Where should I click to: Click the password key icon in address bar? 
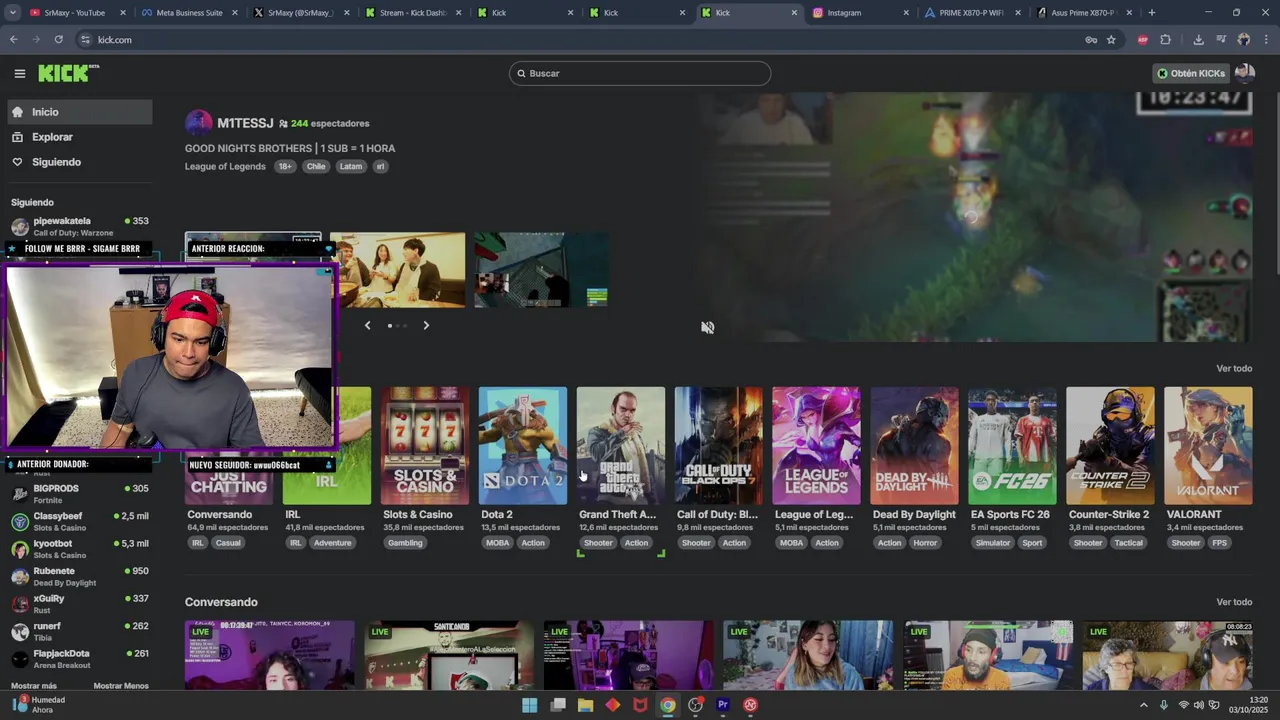pos(1091,40)
